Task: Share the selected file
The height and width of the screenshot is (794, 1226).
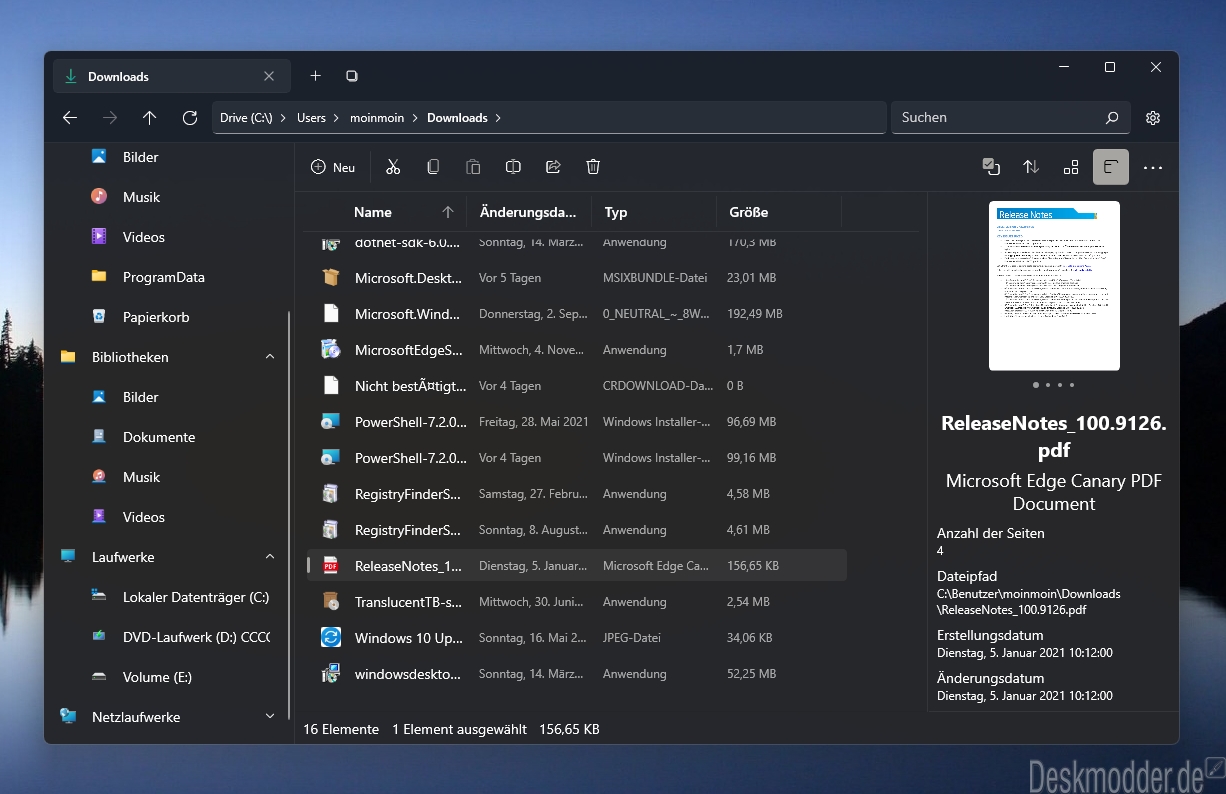Action: point(553,167)
